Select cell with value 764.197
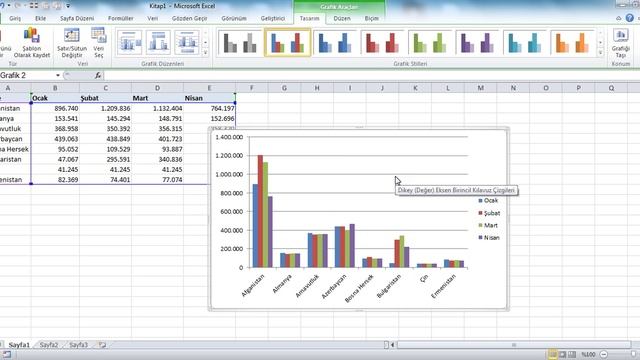 [x=209, y=108]
